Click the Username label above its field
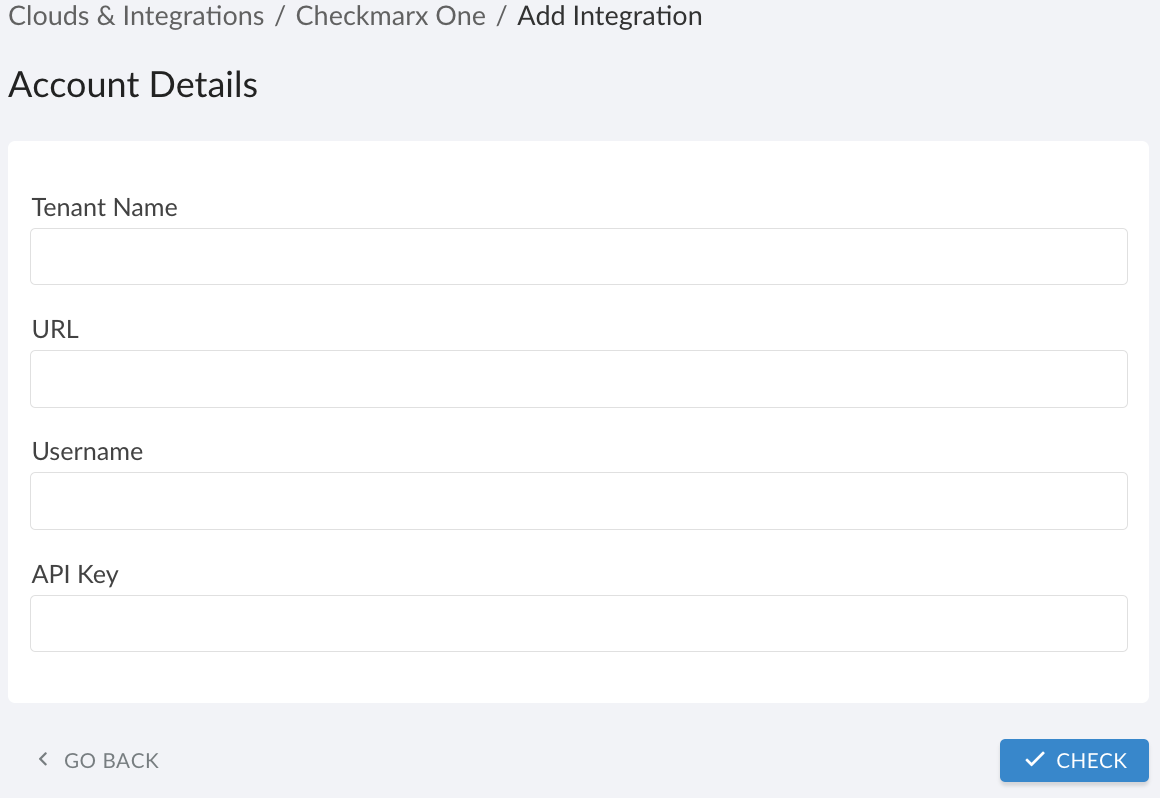Image resolution: width=1160 pixels, height=798 pixels. [x=87, y=452]
